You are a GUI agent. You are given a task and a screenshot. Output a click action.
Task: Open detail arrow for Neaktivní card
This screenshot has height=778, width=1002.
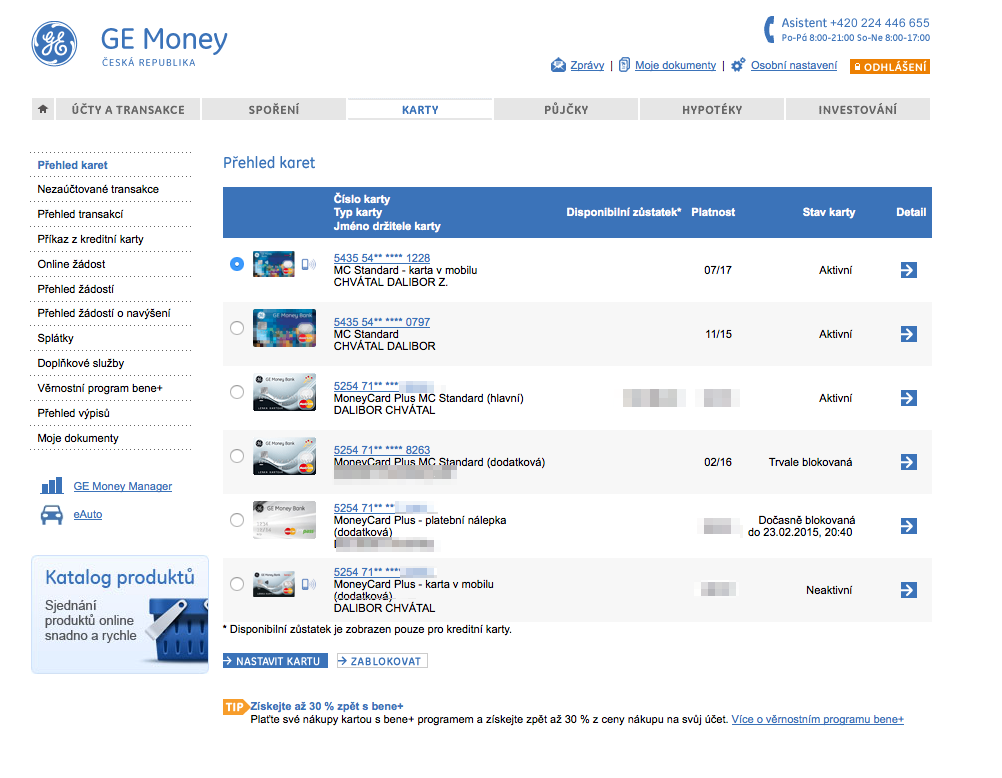coord(908,589)
